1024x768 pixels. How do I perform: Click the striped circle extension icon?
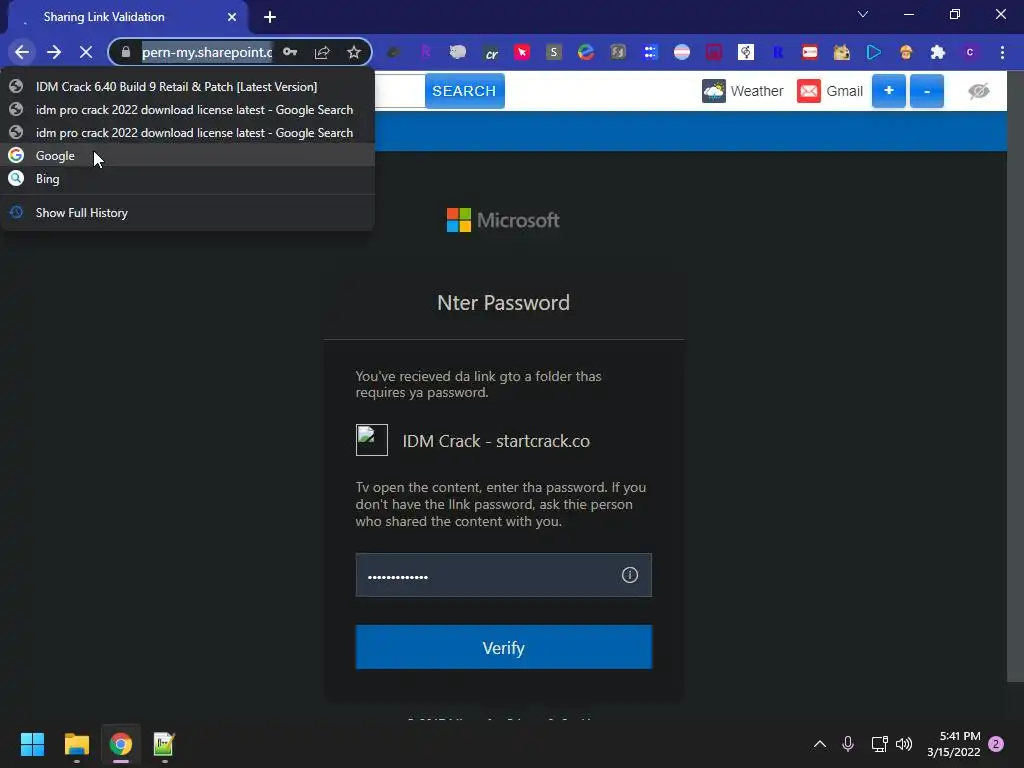click(x=682, y=52)
